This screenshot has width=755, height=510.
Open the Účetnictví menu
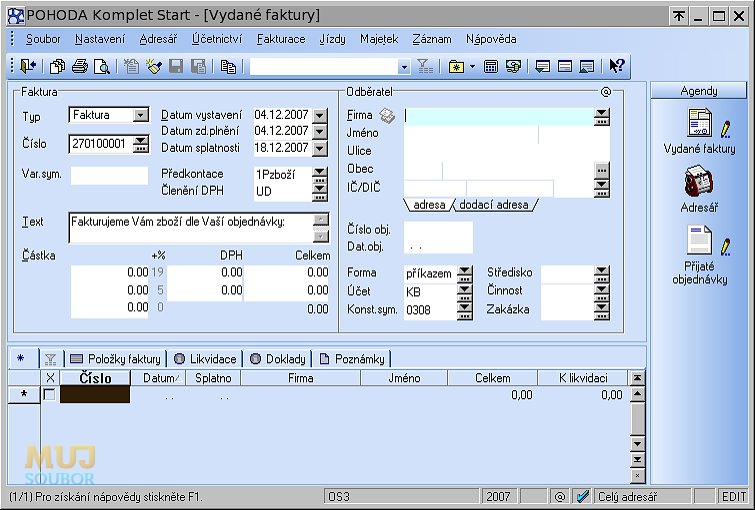click(217, 39)
